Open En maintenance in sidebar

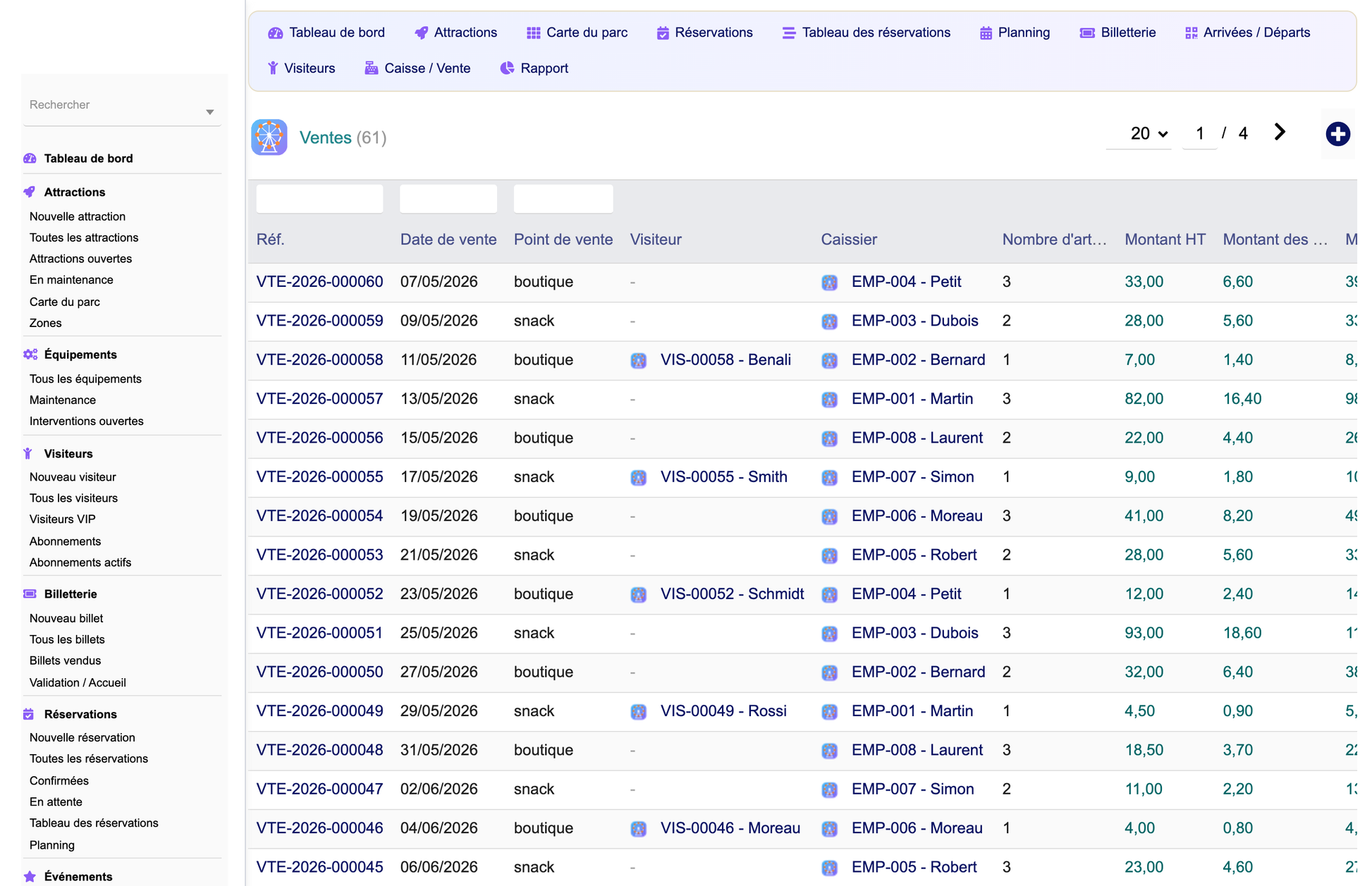(x=71, y=280)
